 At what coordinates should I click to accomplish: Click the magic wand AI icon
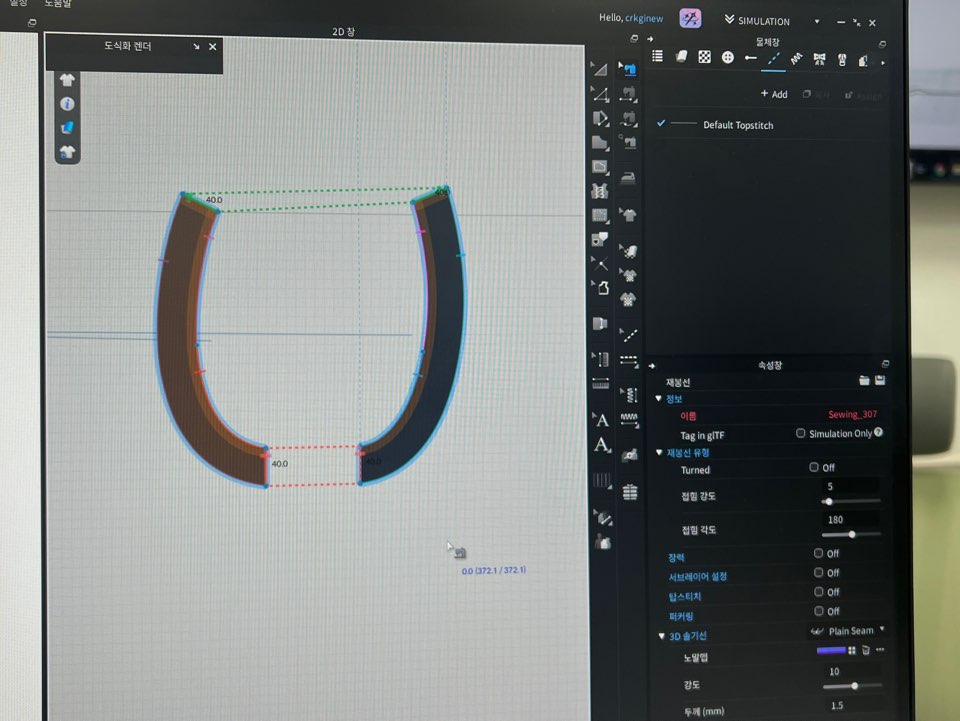pyautogui.click(x=690, y=20)
